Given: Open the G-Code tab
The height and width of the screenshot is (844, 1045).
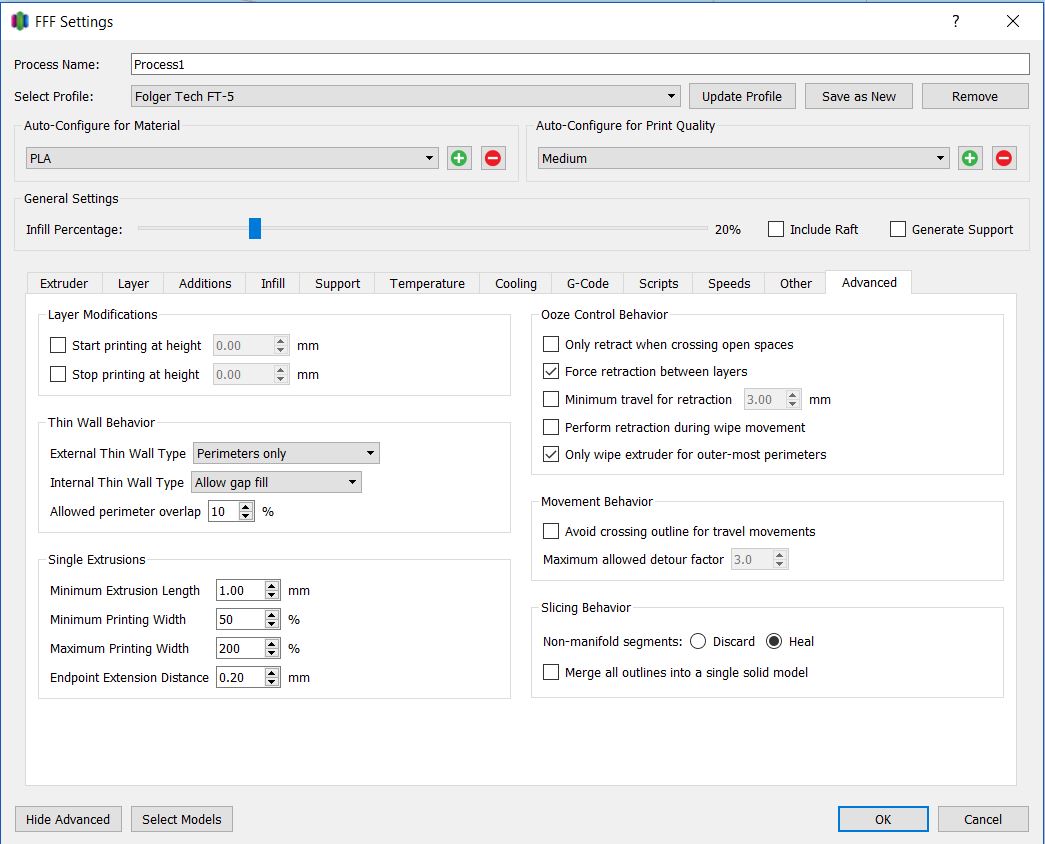Looking at the screenshot, I should [588, 283].
